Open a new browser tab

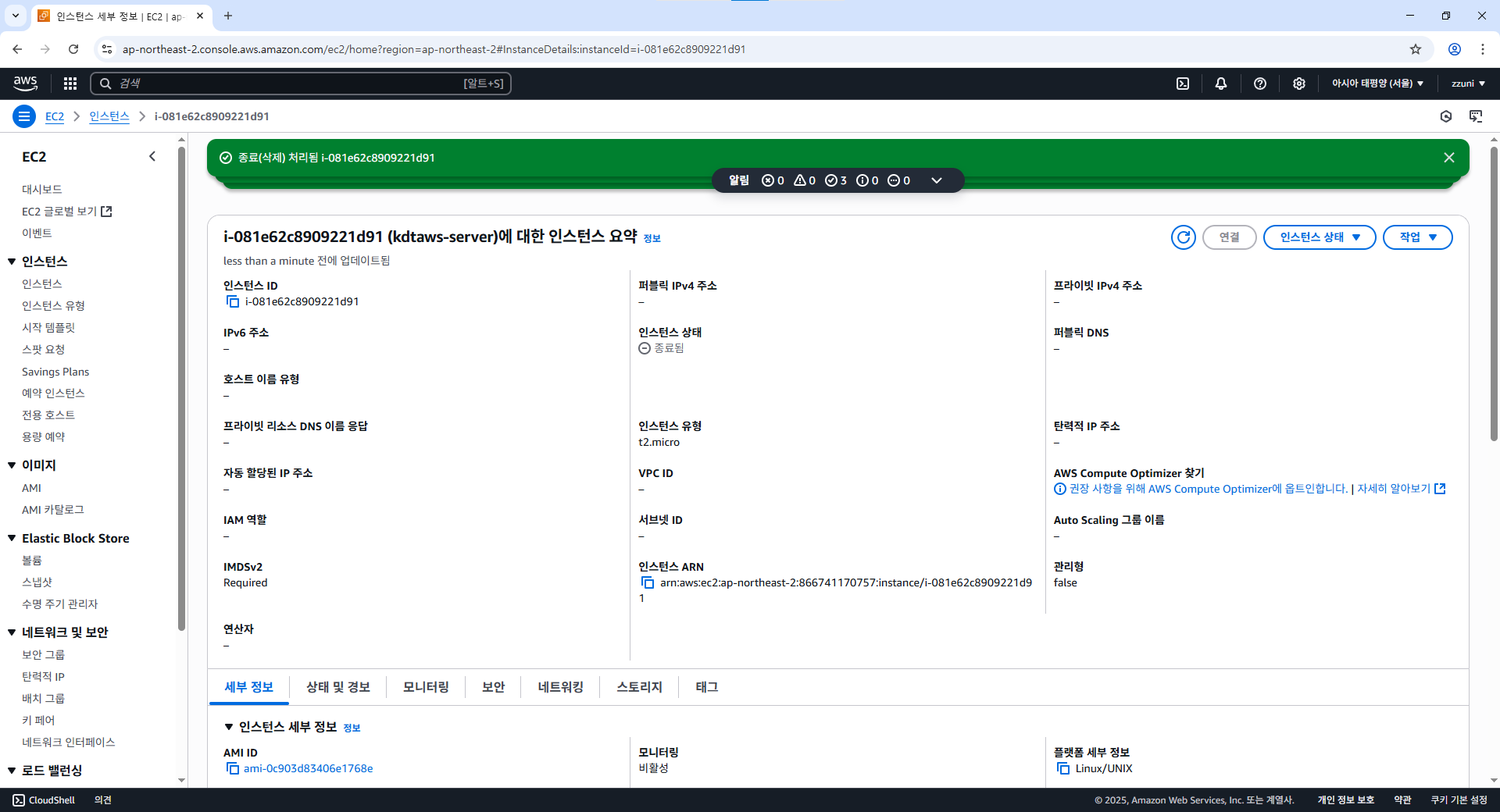point(228,16)
